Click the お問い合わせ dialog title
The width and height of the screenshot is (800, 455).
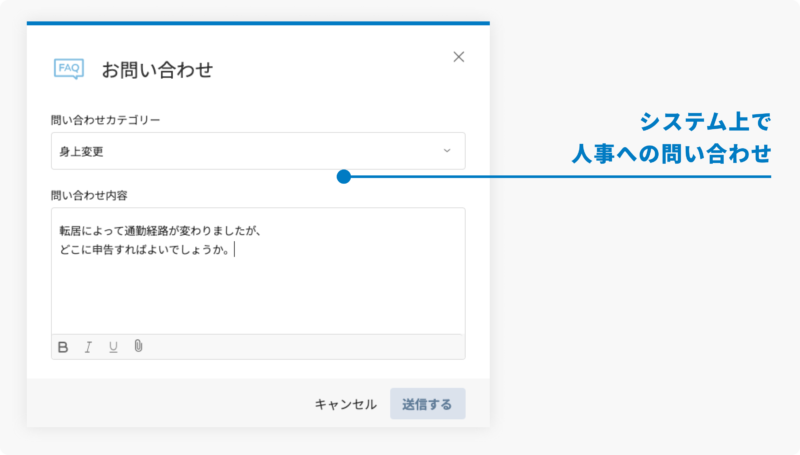click(158, 70)
